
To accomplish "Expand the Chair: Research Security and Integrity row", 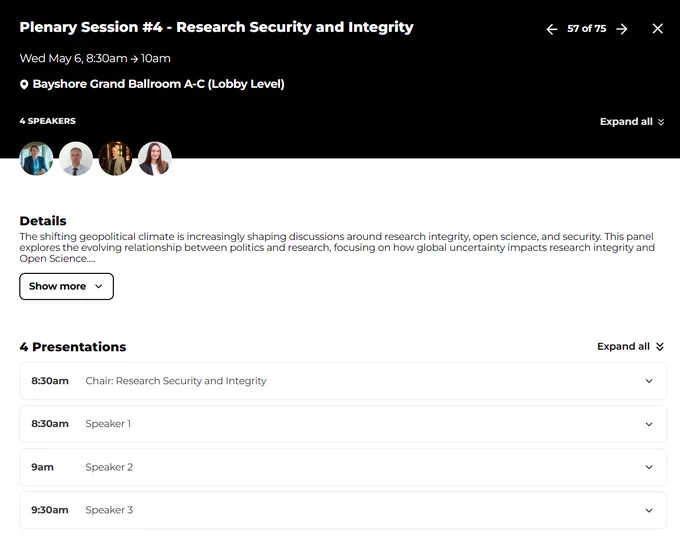I will point(343,381).
